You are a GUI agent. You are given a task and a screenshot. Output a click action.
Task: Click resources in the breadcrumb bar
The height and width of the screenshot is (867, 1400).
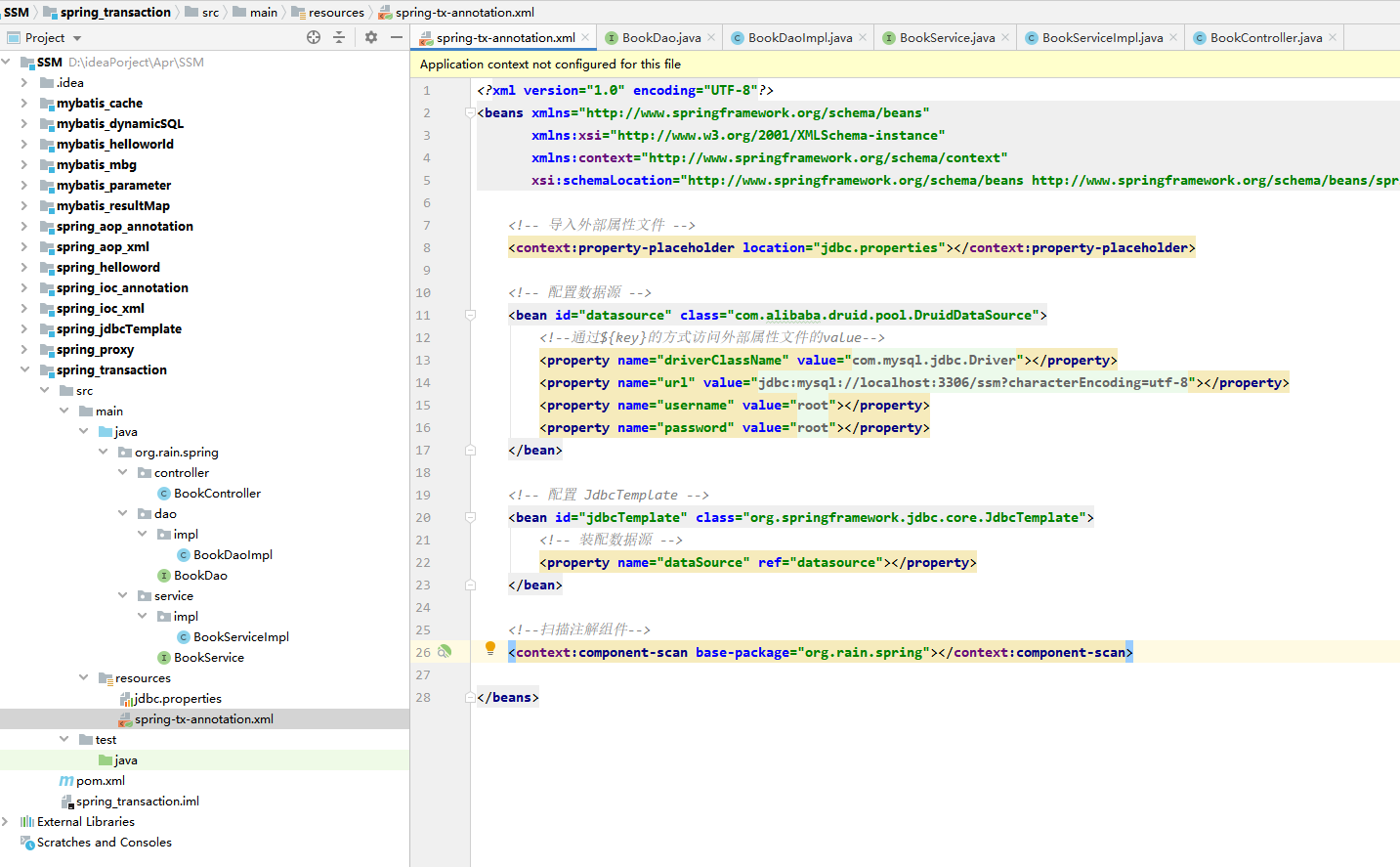[336, 12]
